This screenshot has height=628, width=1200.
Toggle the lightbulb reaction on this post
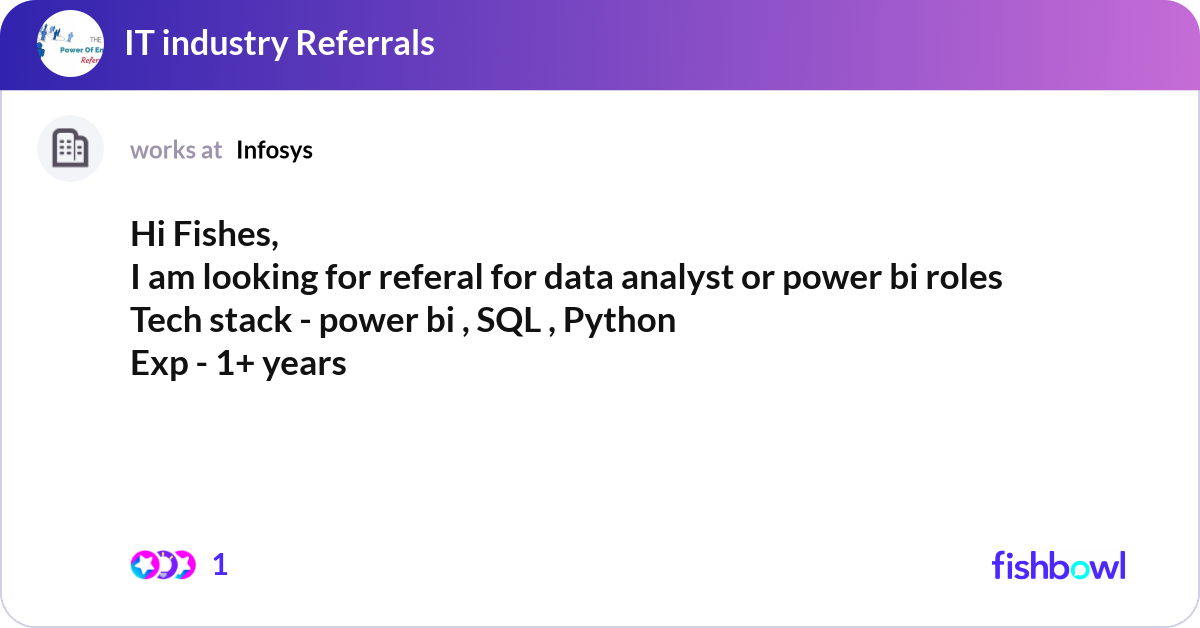165,563
